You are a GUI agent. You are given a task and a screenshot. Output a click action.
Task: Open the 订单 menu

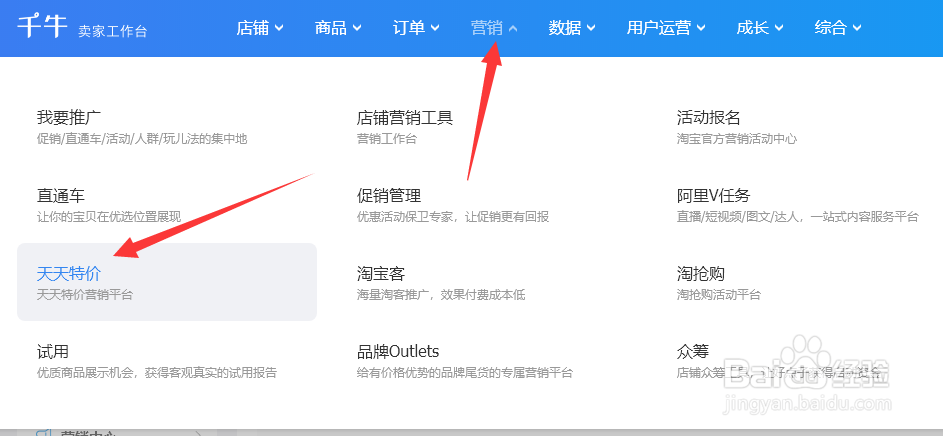coord(416,28)
